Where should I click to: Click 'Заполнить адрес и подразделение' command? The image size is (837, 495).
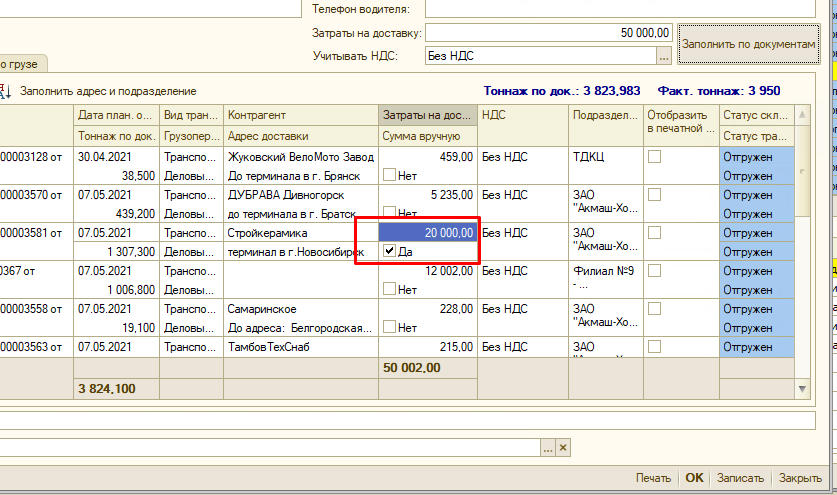(x=108, y=91)
